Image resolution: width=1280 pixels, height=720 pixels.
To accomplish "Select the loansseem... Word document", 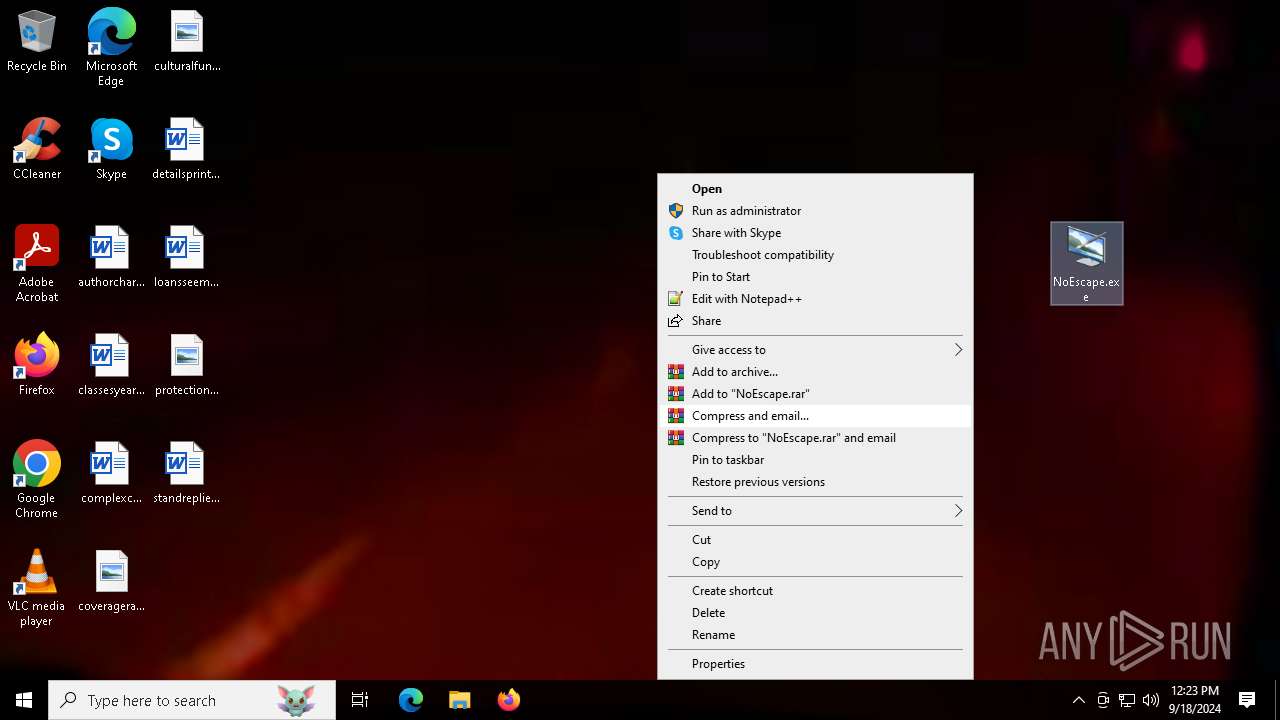I will (186, 258).
